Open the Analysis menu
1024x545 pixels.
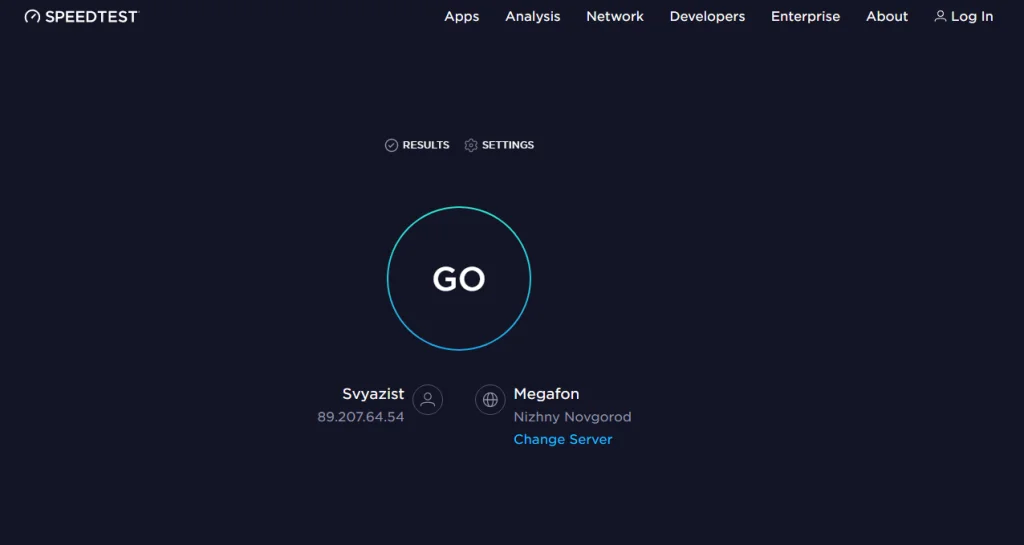tap(532, 16)
